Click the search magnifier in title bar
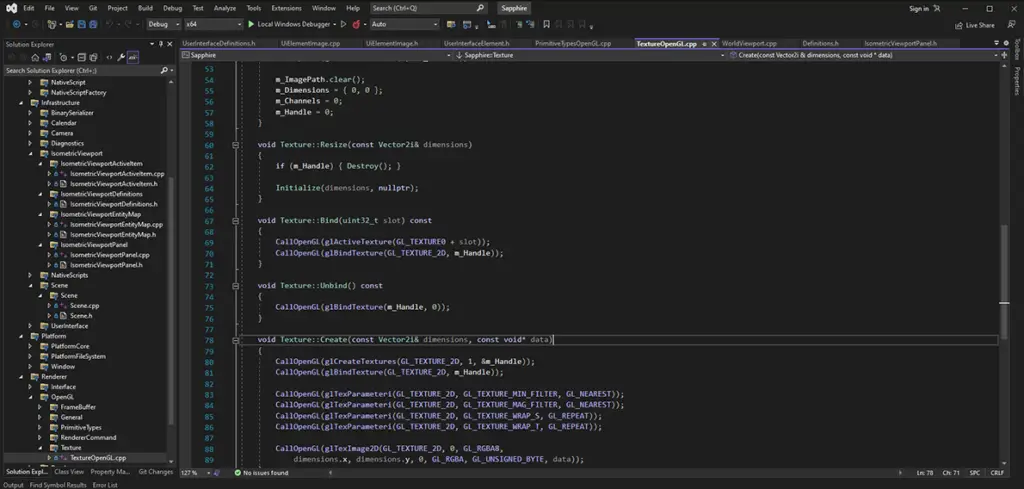The width and height of the screenshot is (1024, 489). [480, 8]
